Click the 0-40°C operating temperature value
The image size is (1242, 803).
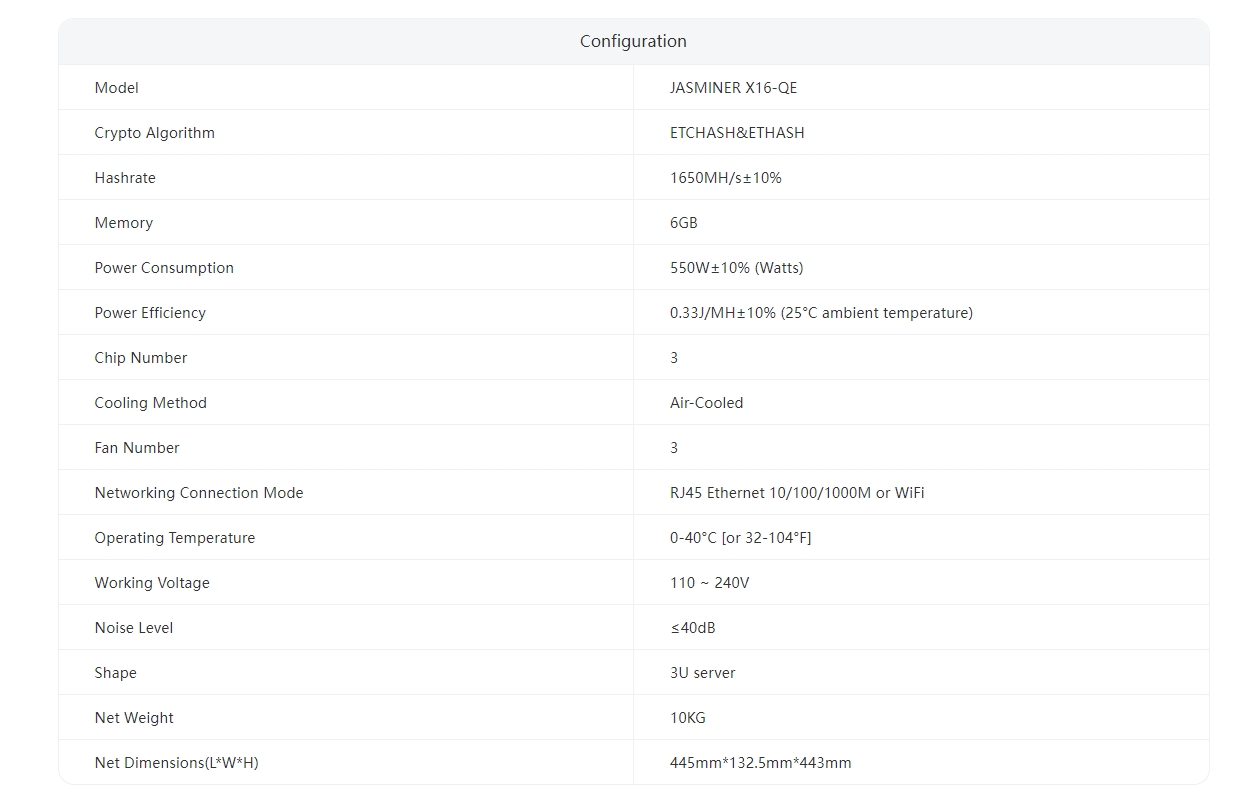(740, 538)
